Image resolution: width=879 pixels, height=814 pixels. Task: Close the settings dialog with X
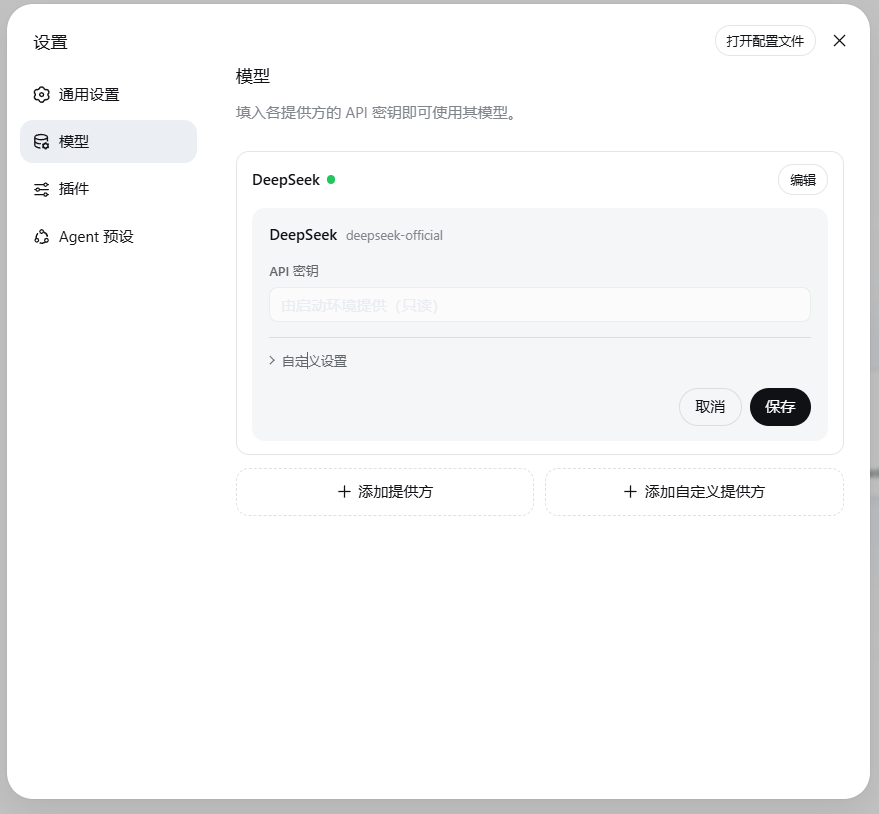click(x=839, y=41)
